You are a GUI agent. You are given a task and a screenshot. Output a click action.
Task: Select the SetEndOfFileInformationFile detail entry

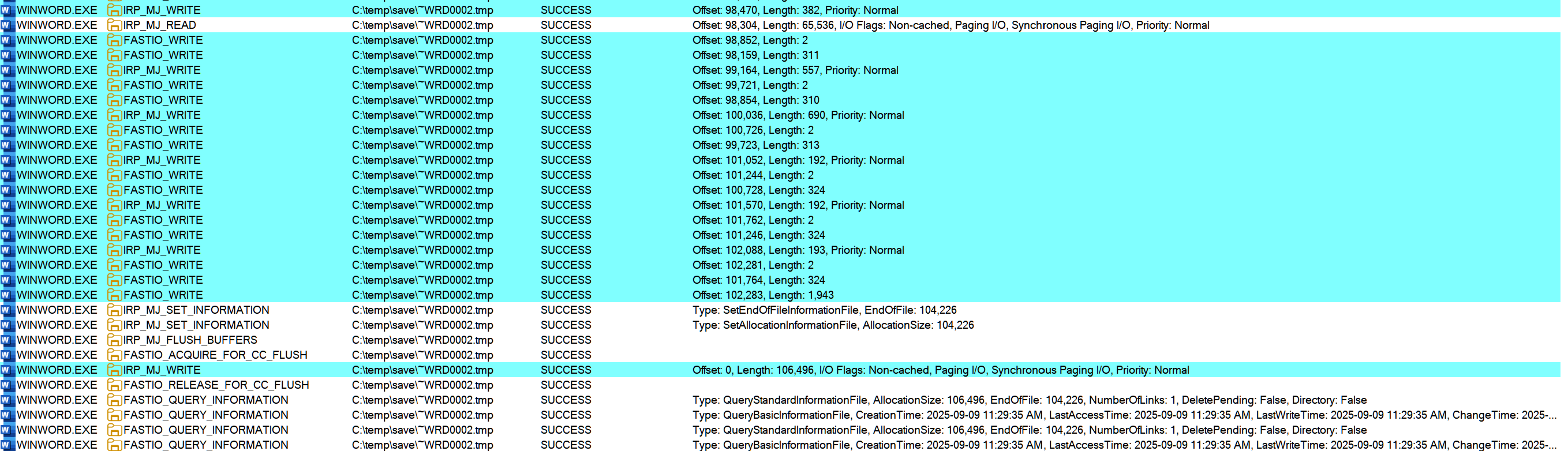[824, 310]
